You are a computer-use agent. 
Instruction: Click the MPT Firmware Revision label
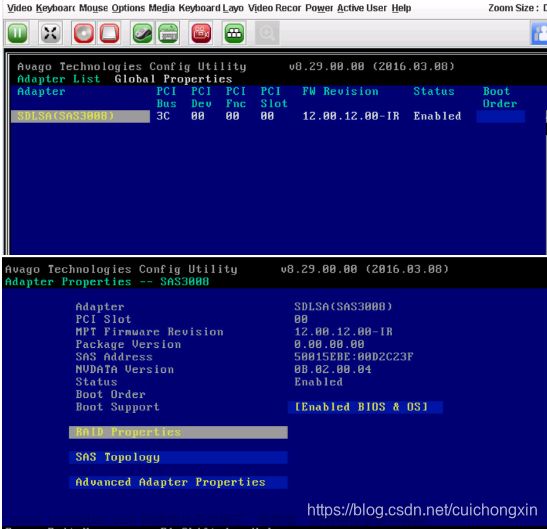[149, 332]
